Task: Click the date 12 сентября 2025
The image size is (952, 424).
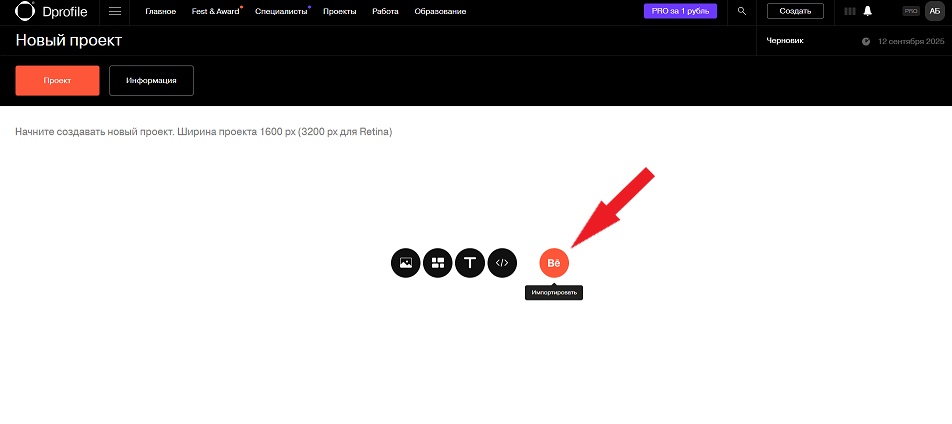Action: pyautogui.click(x=911, y=41)
